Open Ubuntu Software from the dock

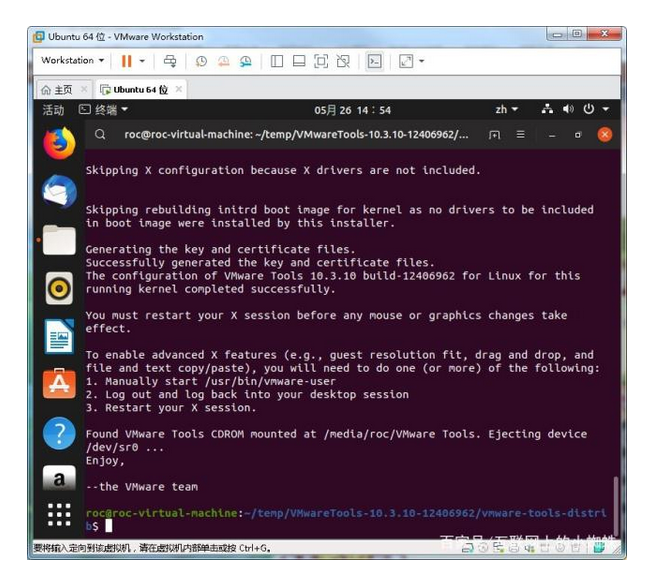59,384
